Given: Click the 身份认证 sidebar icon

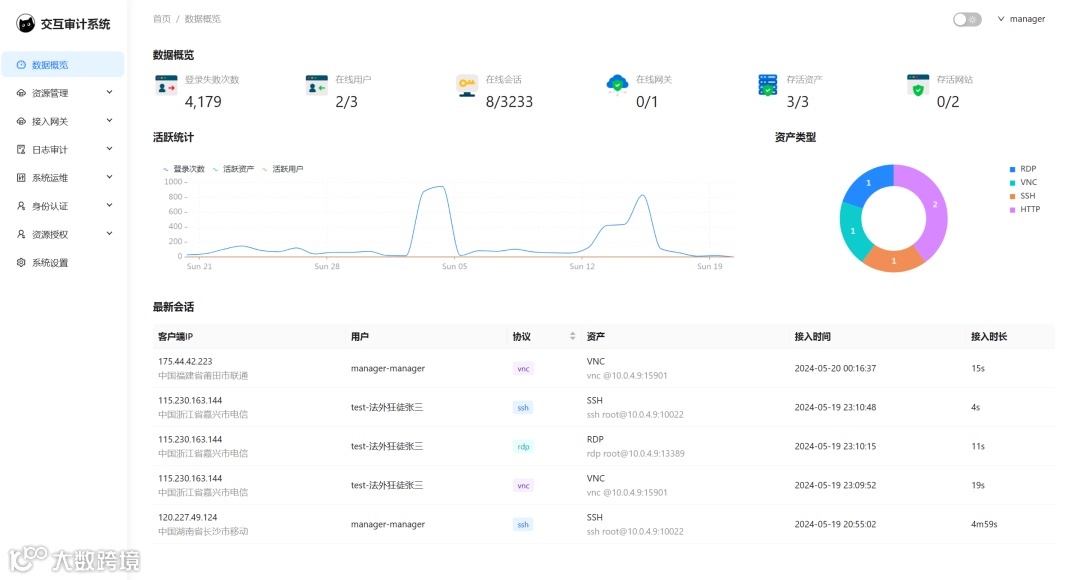Looking at the screenshot, I should tap(21, 206).
